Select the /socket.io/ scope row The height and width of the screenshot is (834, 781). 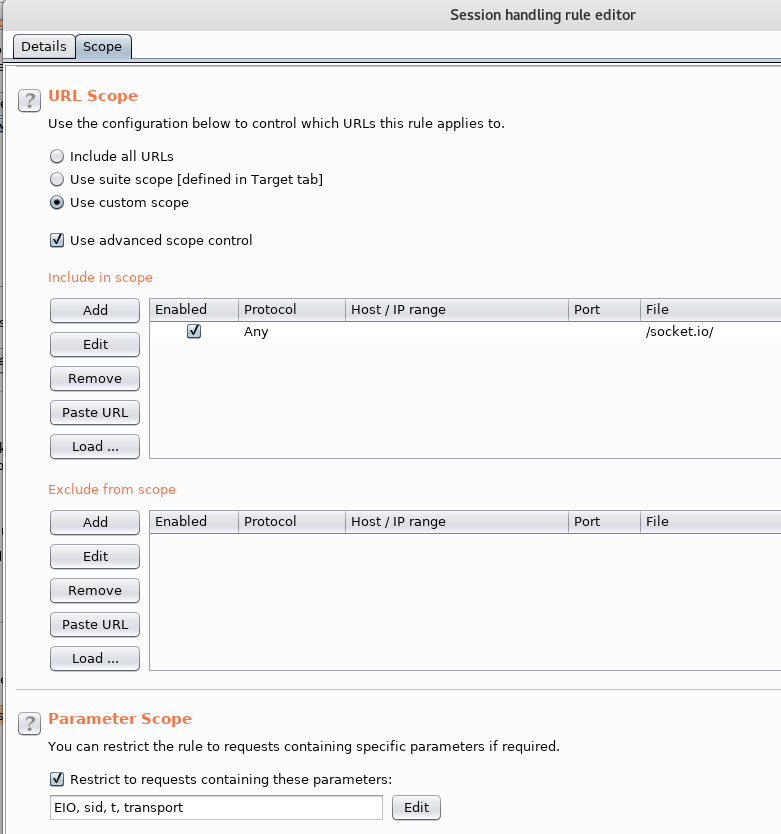pyautogui.click(x=466, y=331)
